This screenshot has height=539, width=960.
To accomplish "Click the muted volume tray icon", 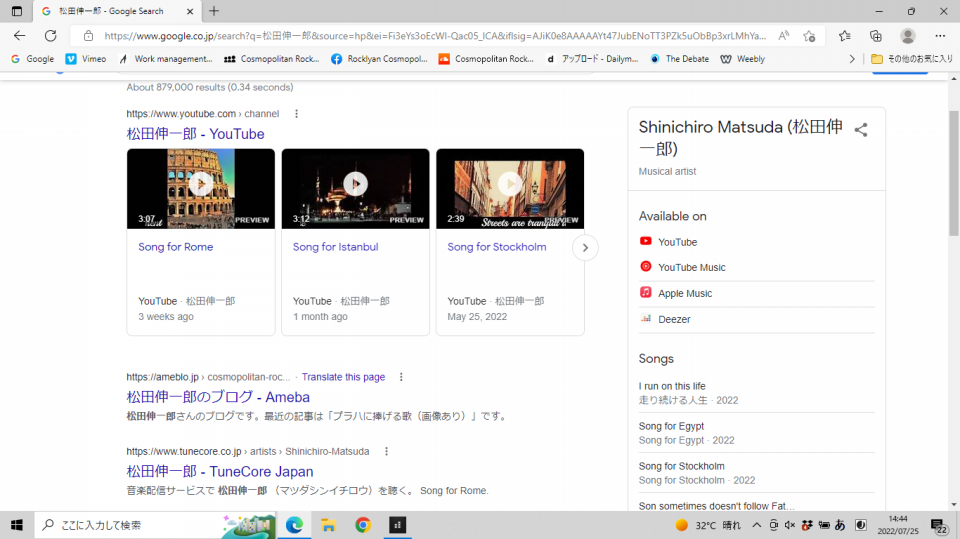I will coord(790,525).
